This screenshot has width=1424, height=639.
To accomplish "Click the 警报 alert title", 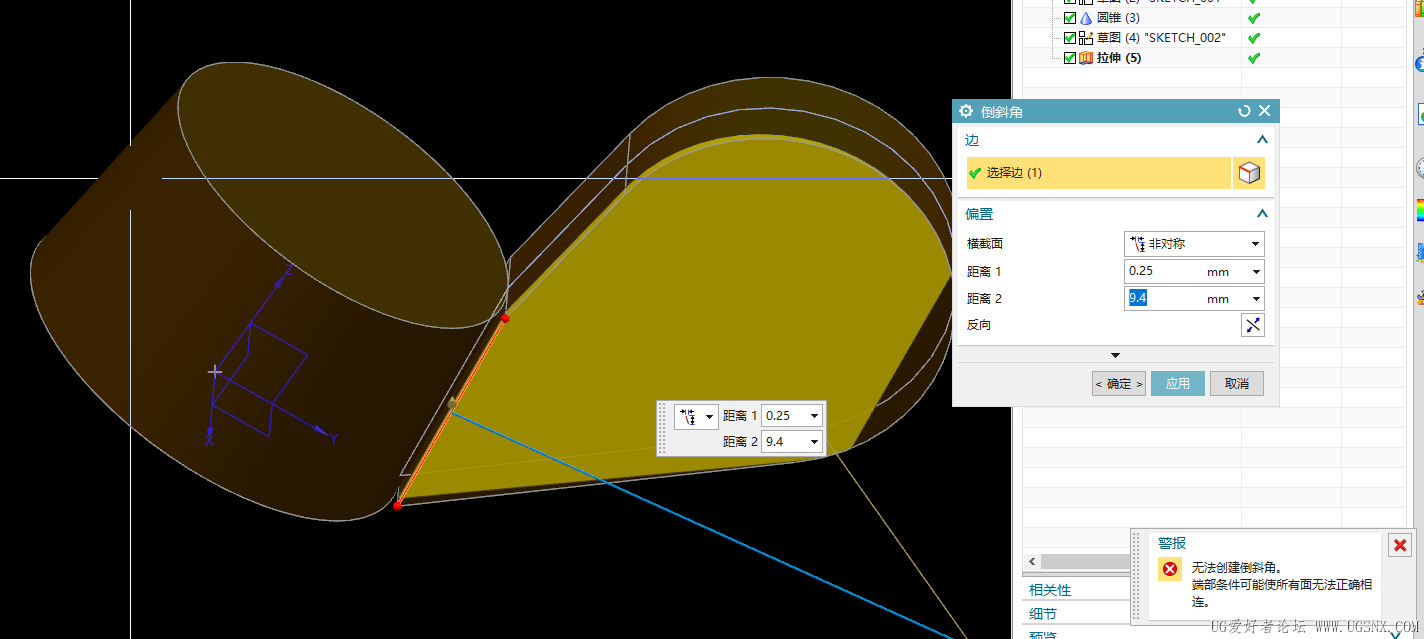I will pos(1172,543).
